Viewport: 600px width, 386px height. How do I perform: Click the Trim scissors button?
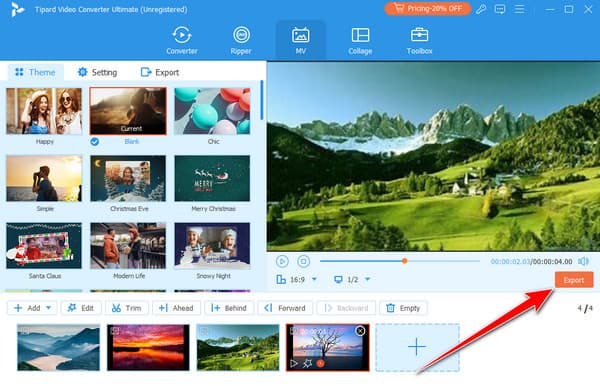[127, 308]
